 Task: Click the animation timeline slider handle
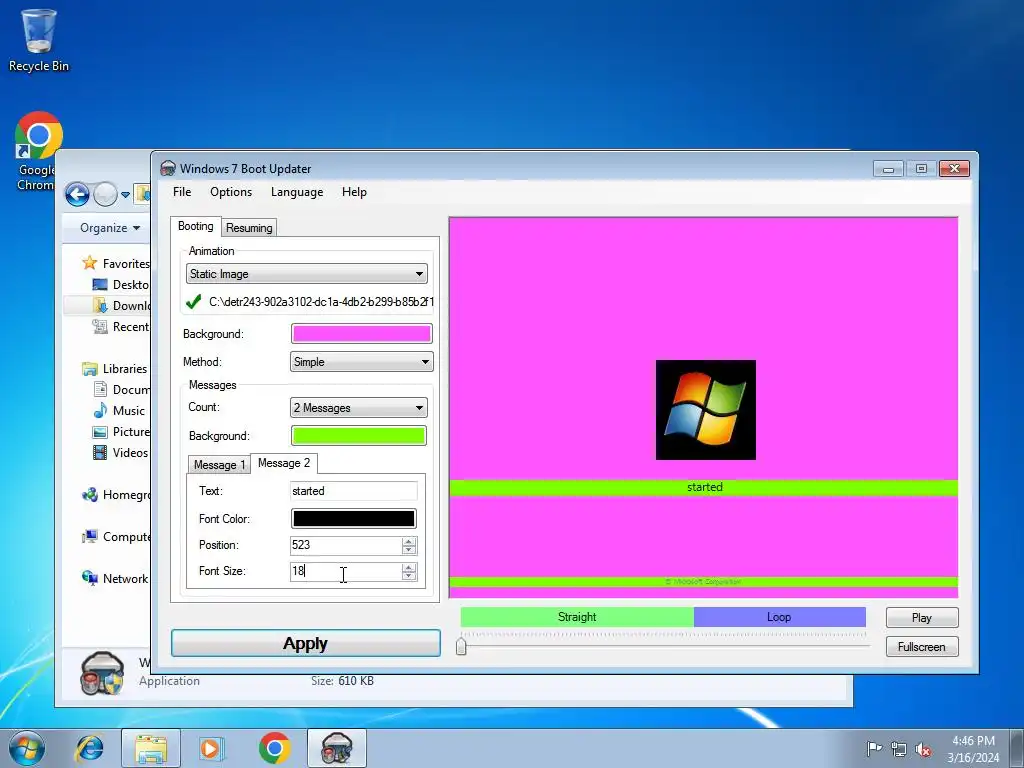coord(461,646)
